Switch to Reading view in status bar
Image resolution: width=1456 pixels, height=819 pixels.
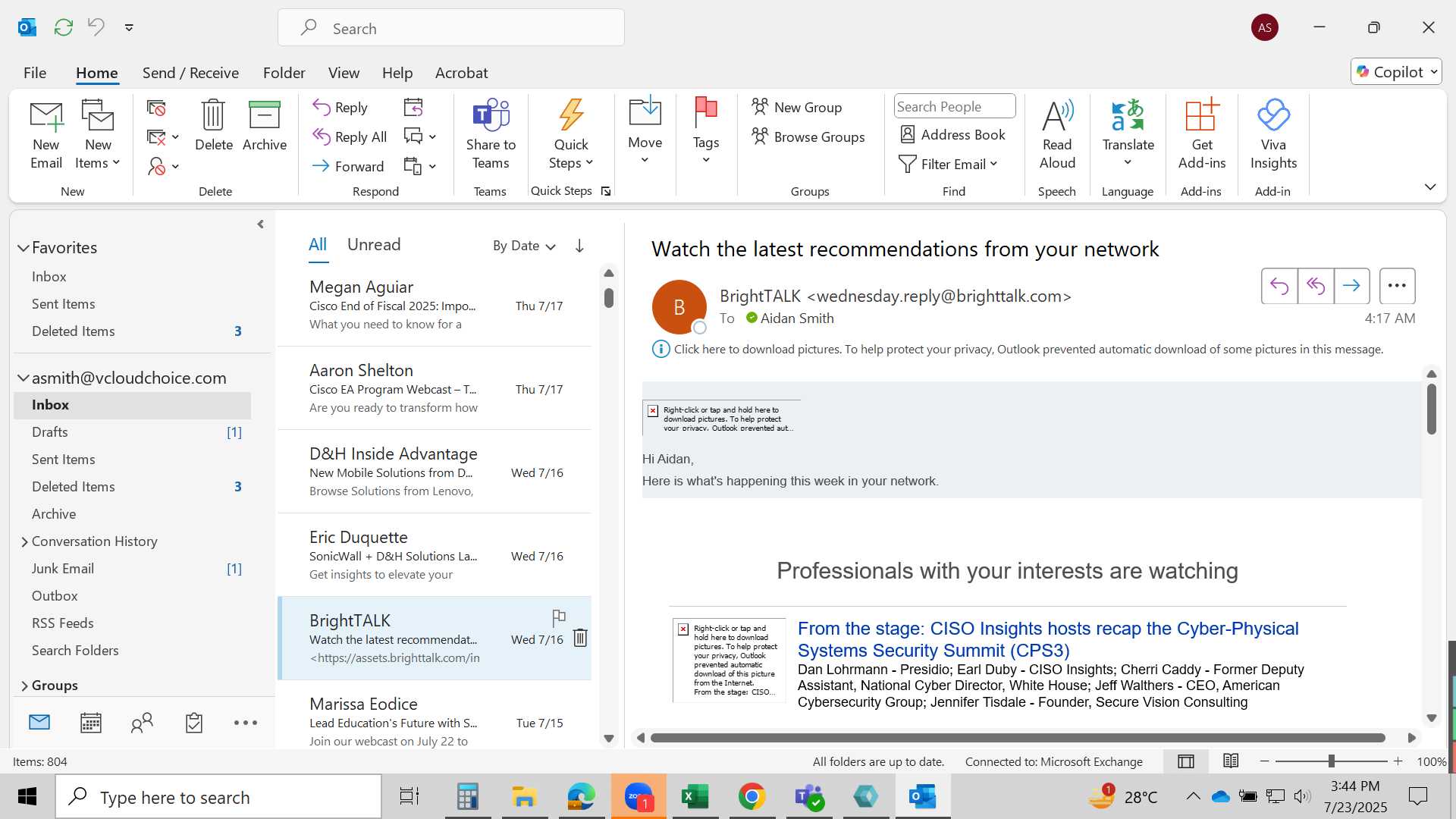click(x=1231, y=761)
